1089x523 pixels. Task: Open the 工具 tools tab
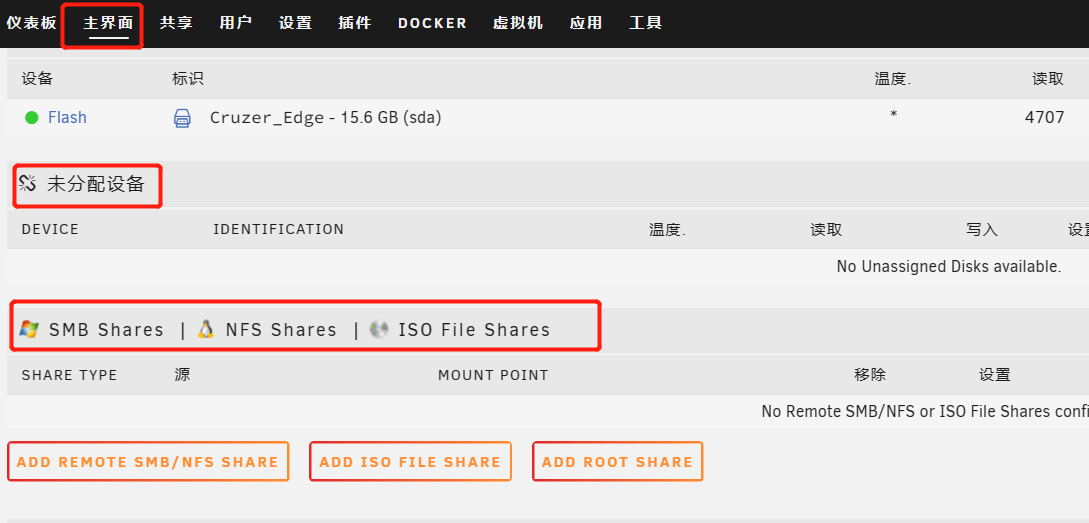646,23
